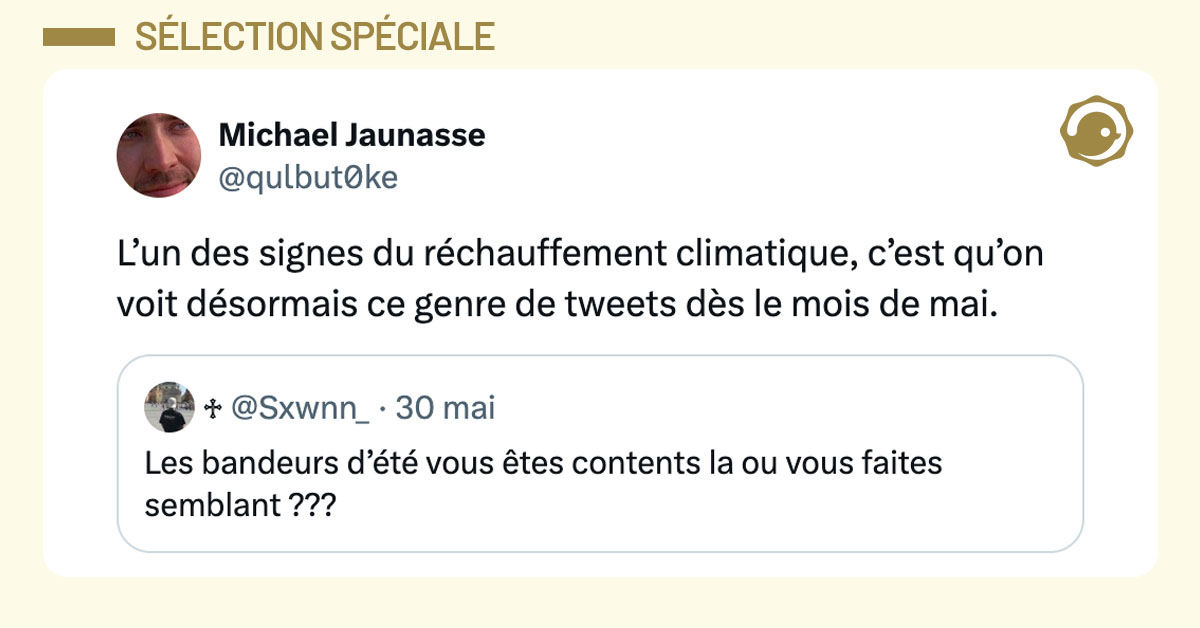This screenshot has height=628, width=1200.
Task: Open the quoted tweet card
Action: [x=600, y=528]
